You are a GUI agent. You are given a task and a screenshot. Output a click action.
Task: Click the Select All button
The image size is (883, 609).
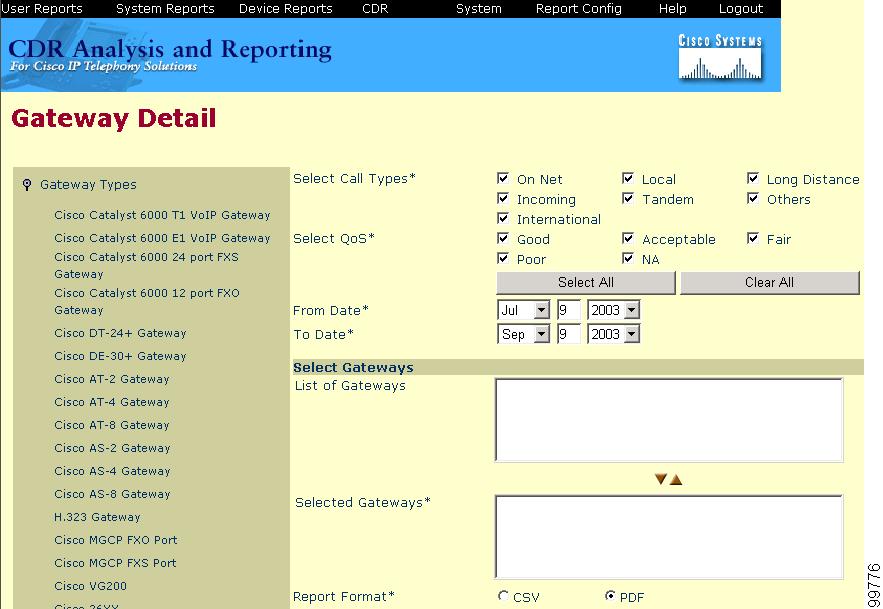[x=586, y=282]
